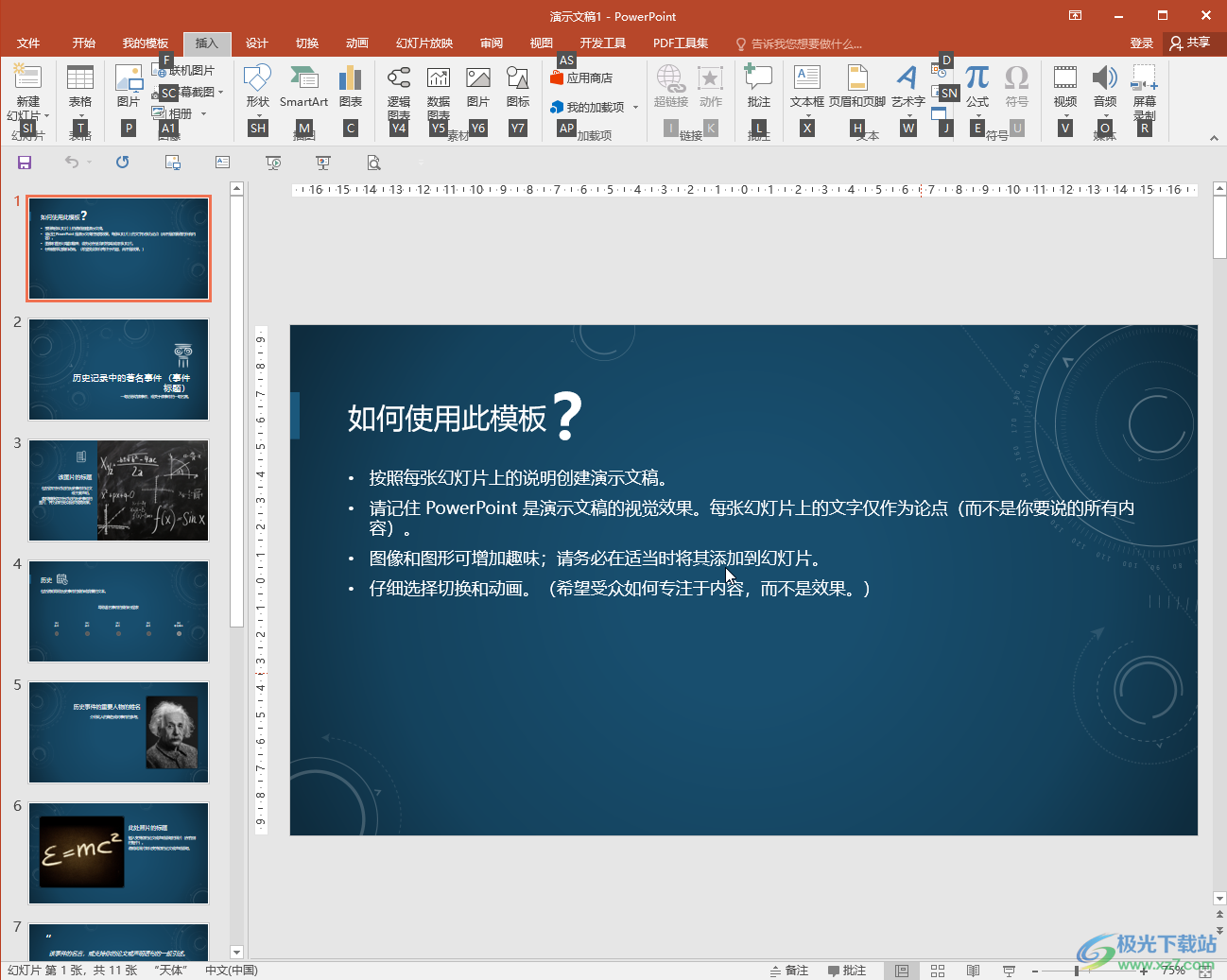Open the 幻灯片放映 Slide Show tab
Image resolution: width=1227 pixels, height=980 pixels.
(x=424, y=43)
